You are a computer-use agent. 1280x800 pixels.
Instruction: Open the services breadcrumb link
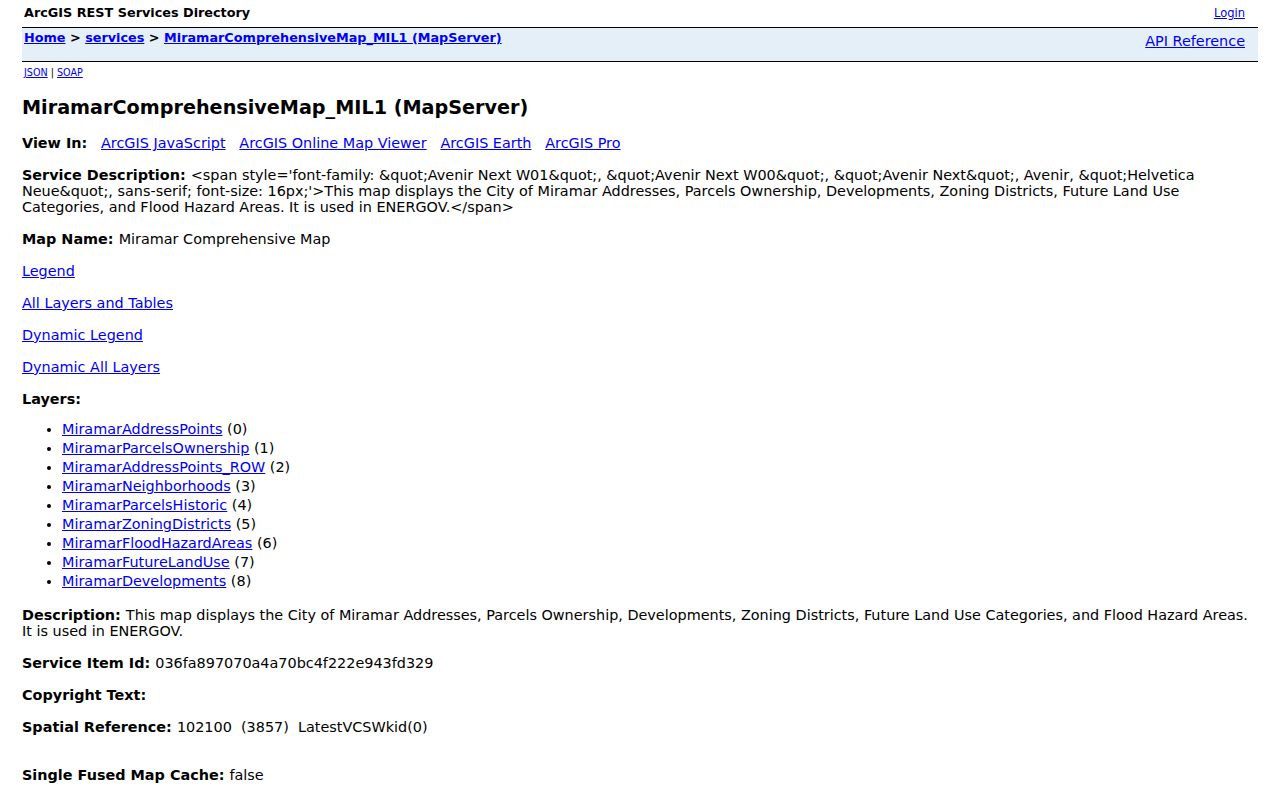pos(115,38)
